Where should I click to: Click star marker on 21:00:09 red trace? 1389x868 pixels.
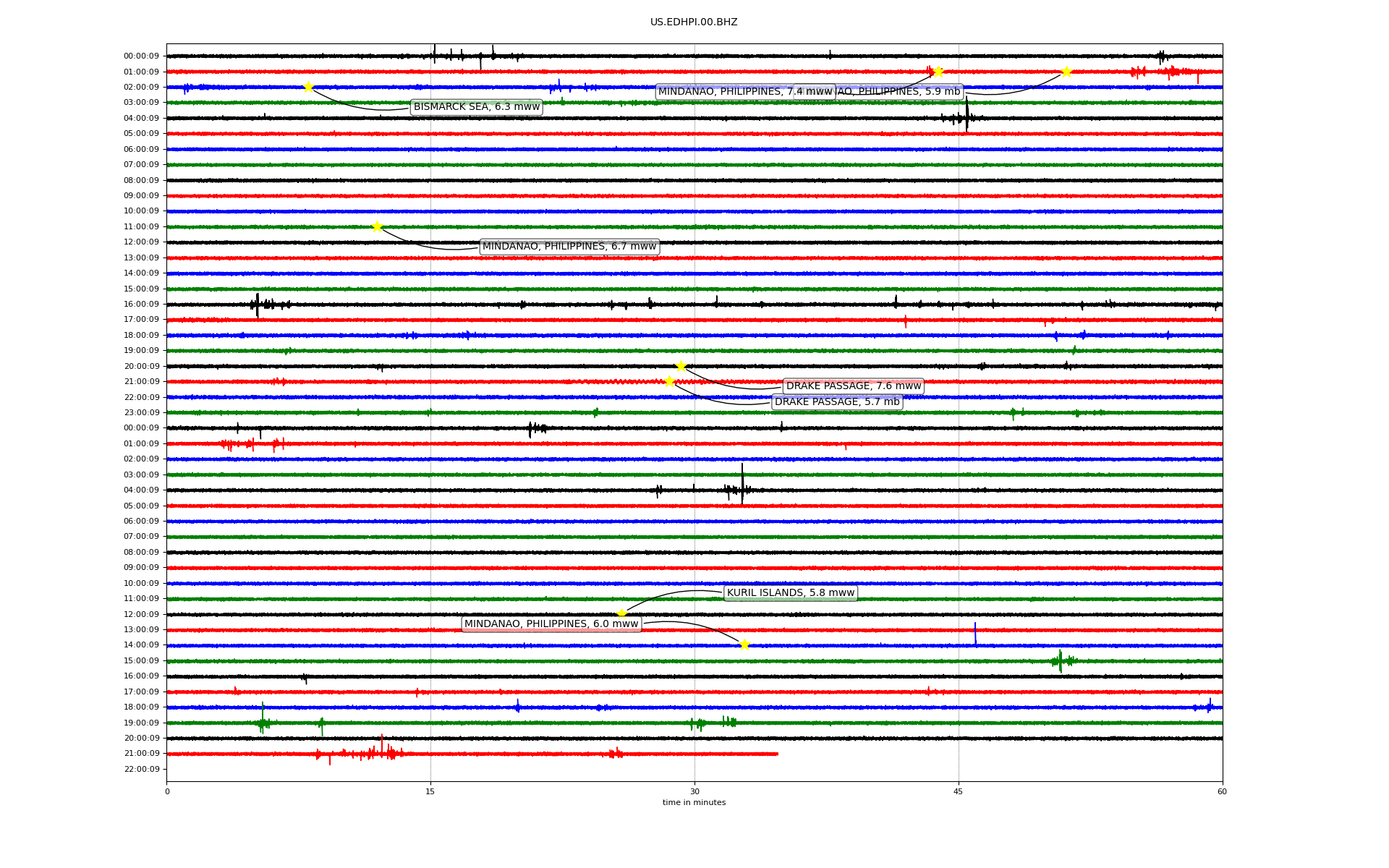669,381
